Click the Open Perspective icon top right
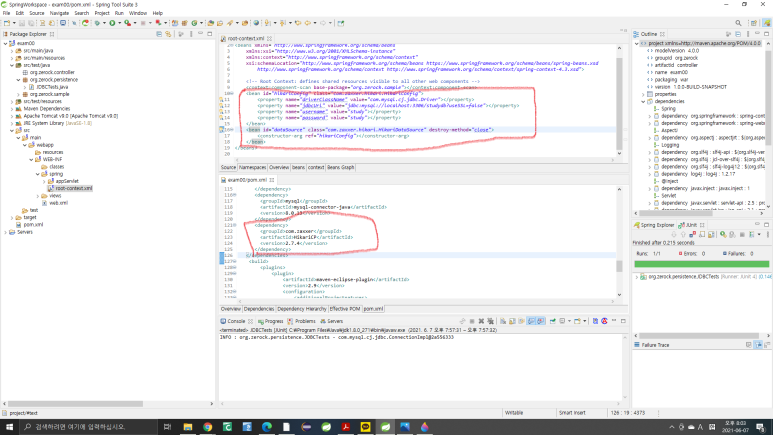The image size is (773, 435). 753,23
